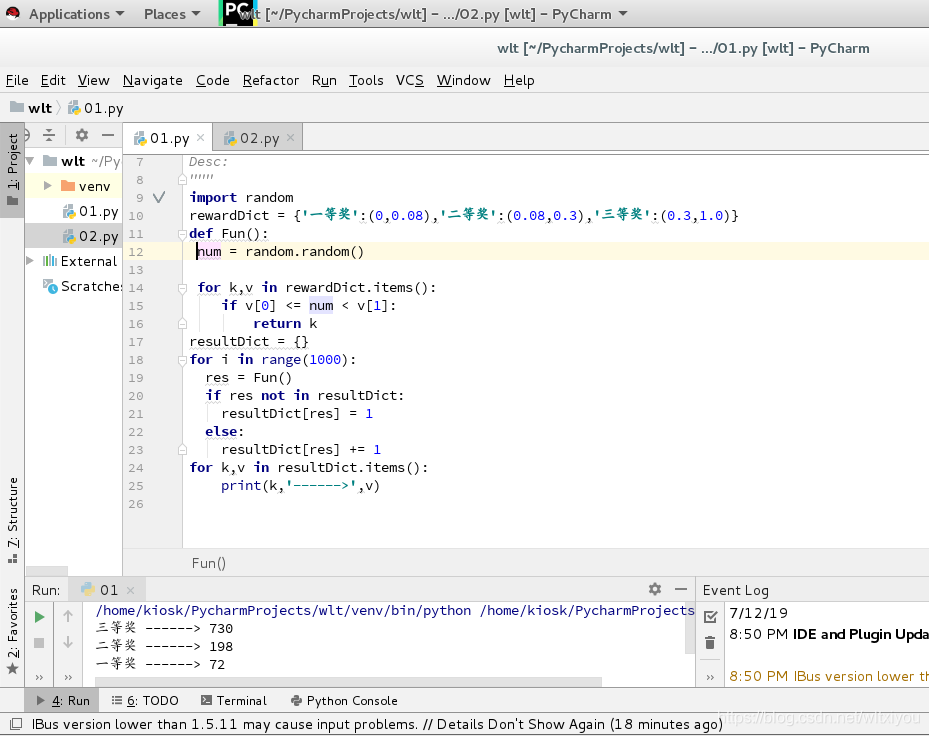This screenshot has height=736, width=929.
Task: Close the 01 run tab
Action: 130,590
